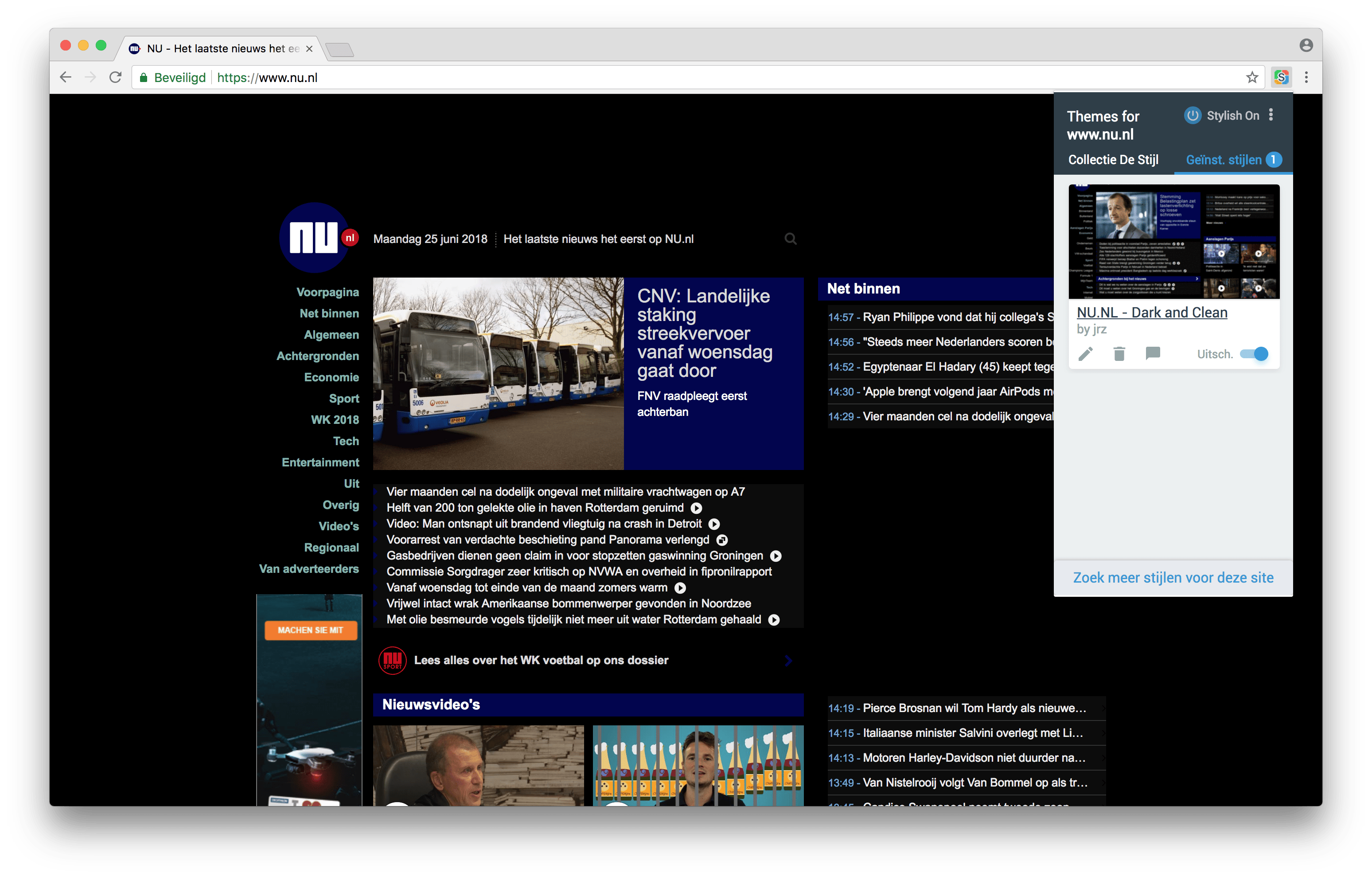Open the Chrome three-dot menu
1372x877 pixels.
click(x=1306, y=78)
